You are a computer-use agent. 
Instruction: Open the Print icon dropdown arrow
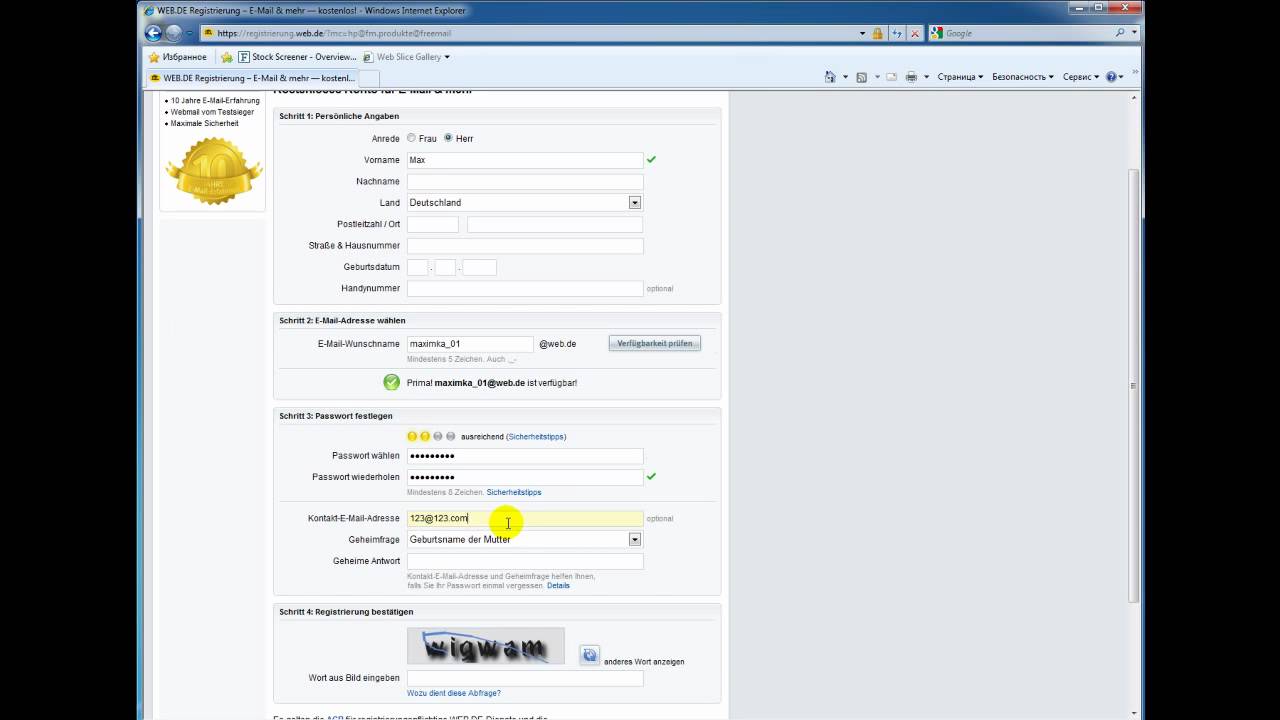click(x=926, y=77)
